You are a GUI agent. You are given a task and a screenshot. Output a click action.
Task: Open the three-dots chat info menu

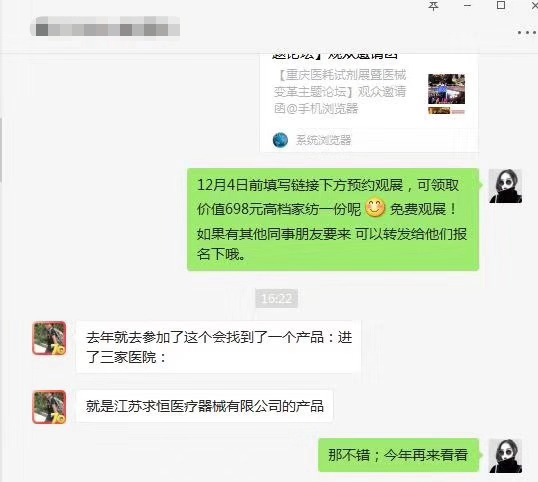527,33
